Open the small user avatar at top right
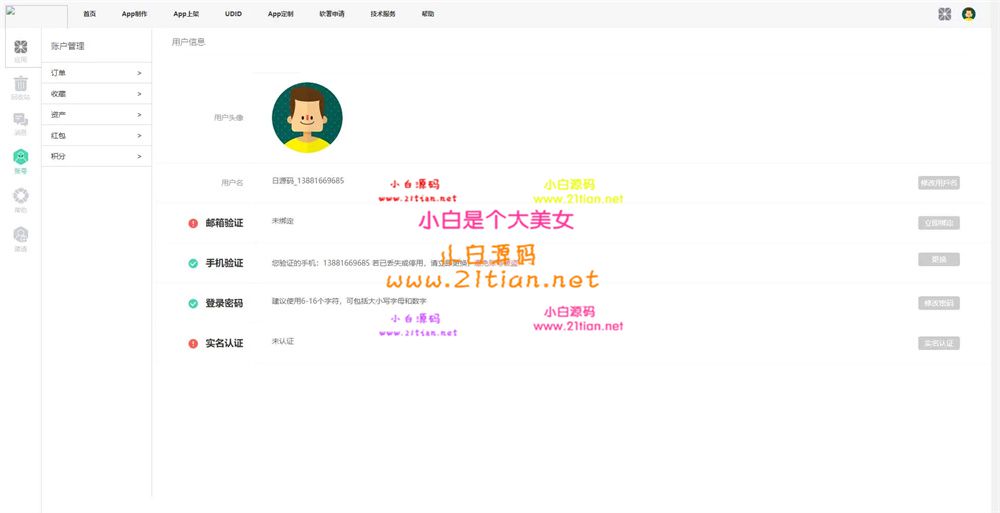The image size is (1000, 513). coord(968,14)
